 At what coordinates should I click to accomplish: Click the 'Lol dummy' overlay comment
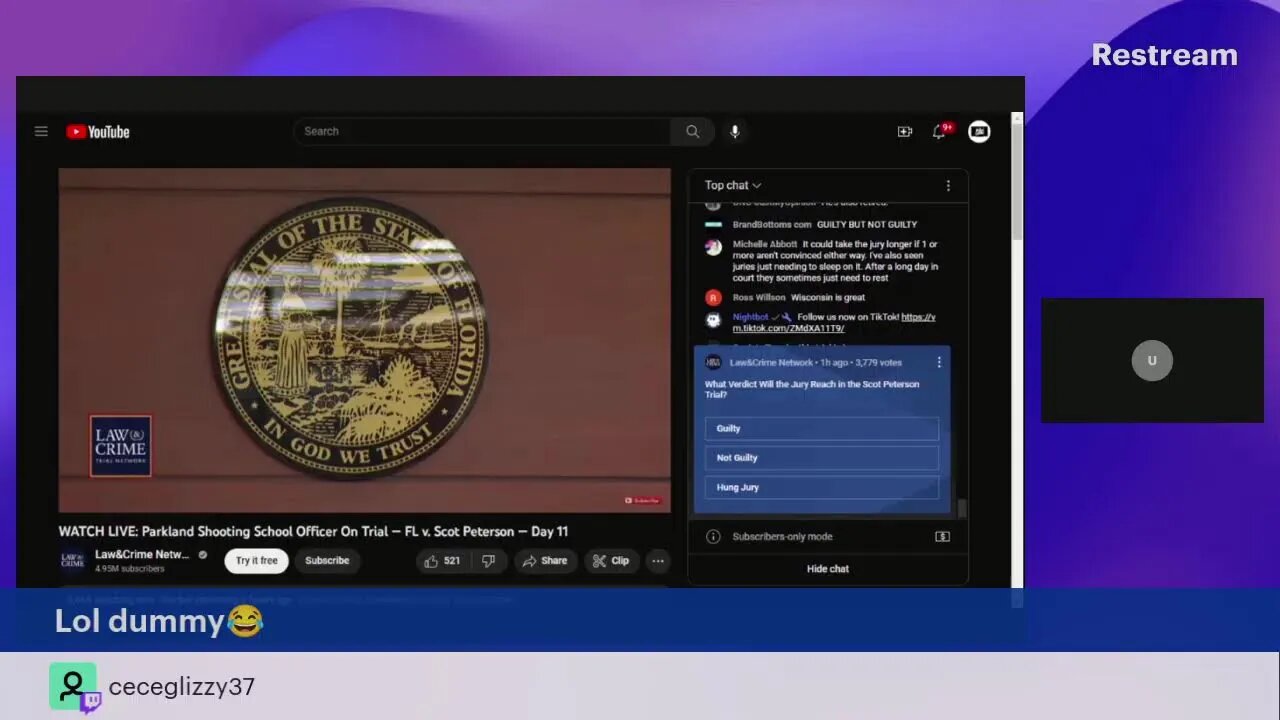click(159, 621)
